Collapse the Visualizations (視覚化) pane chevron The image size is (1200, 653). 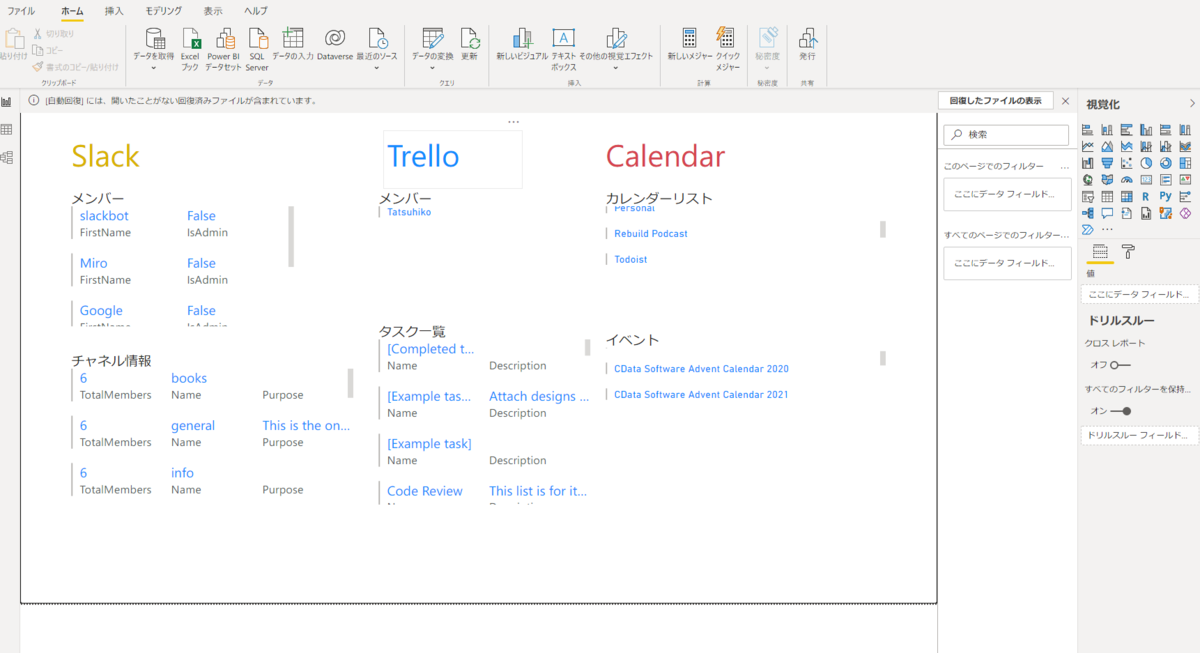(x=1191, y=104)
